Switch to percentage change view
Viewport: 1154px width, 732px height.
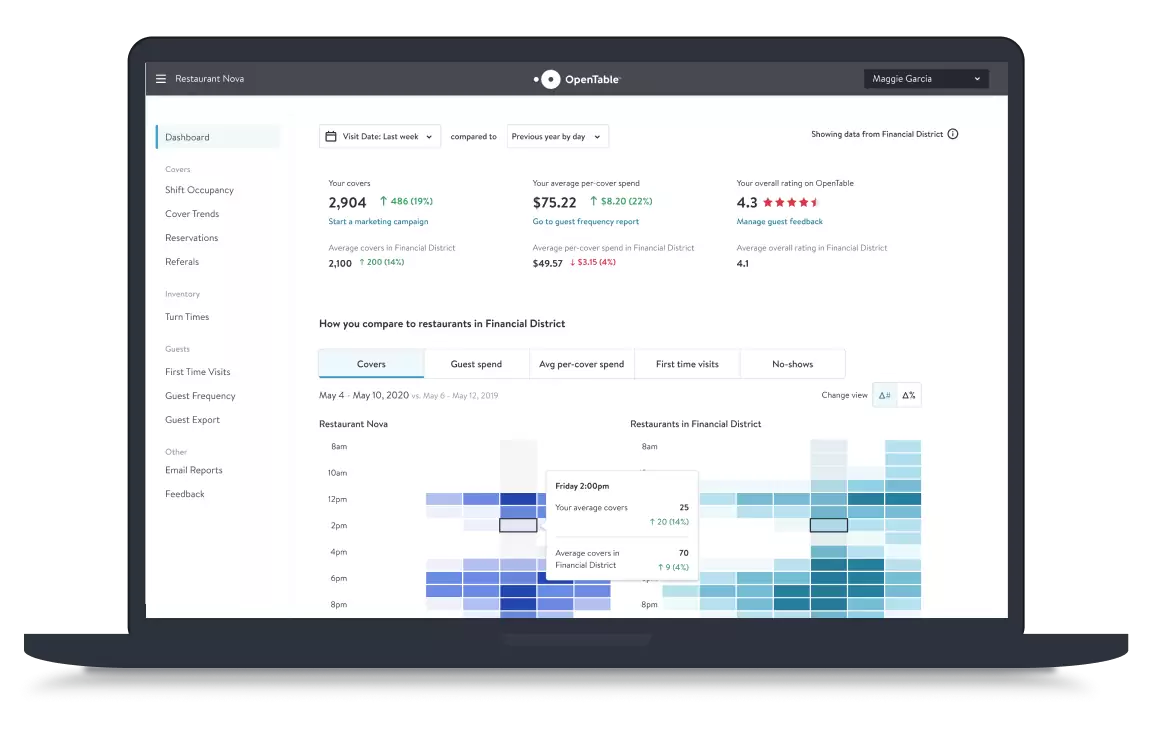click(x=908, y=395)
